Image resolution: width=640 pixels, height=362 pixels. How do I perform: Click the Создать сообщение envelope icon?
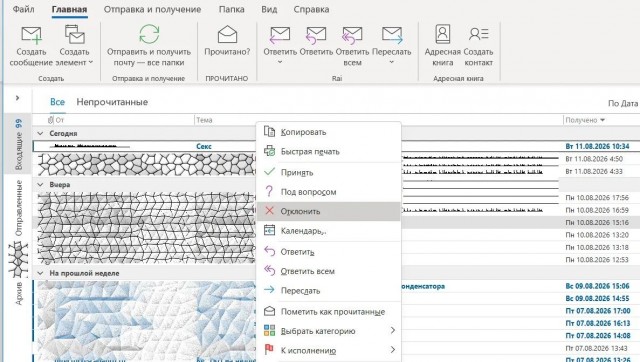coord(31,35)
